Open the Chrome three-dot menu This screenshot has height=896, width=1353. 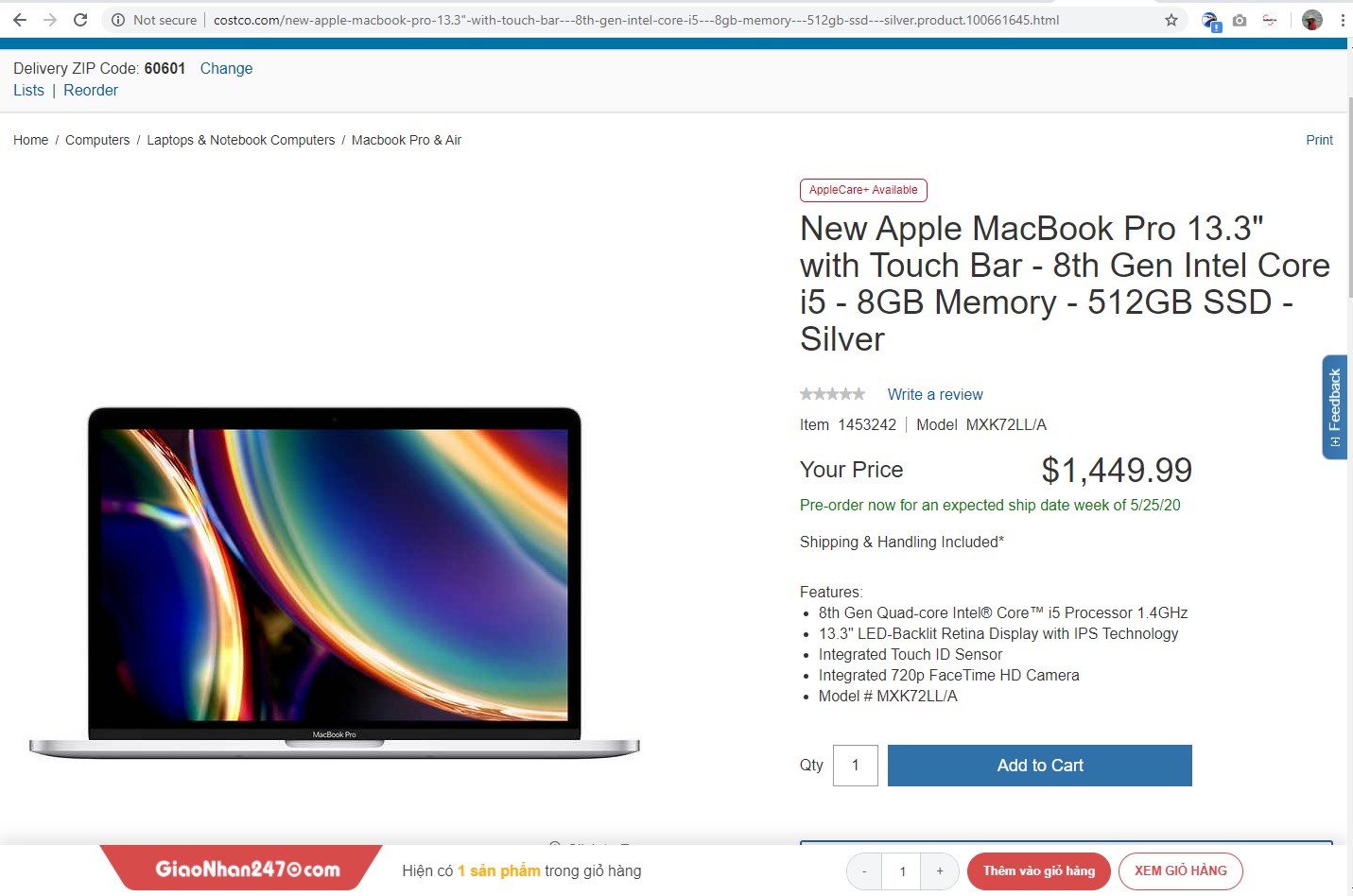coord(1342,20)
